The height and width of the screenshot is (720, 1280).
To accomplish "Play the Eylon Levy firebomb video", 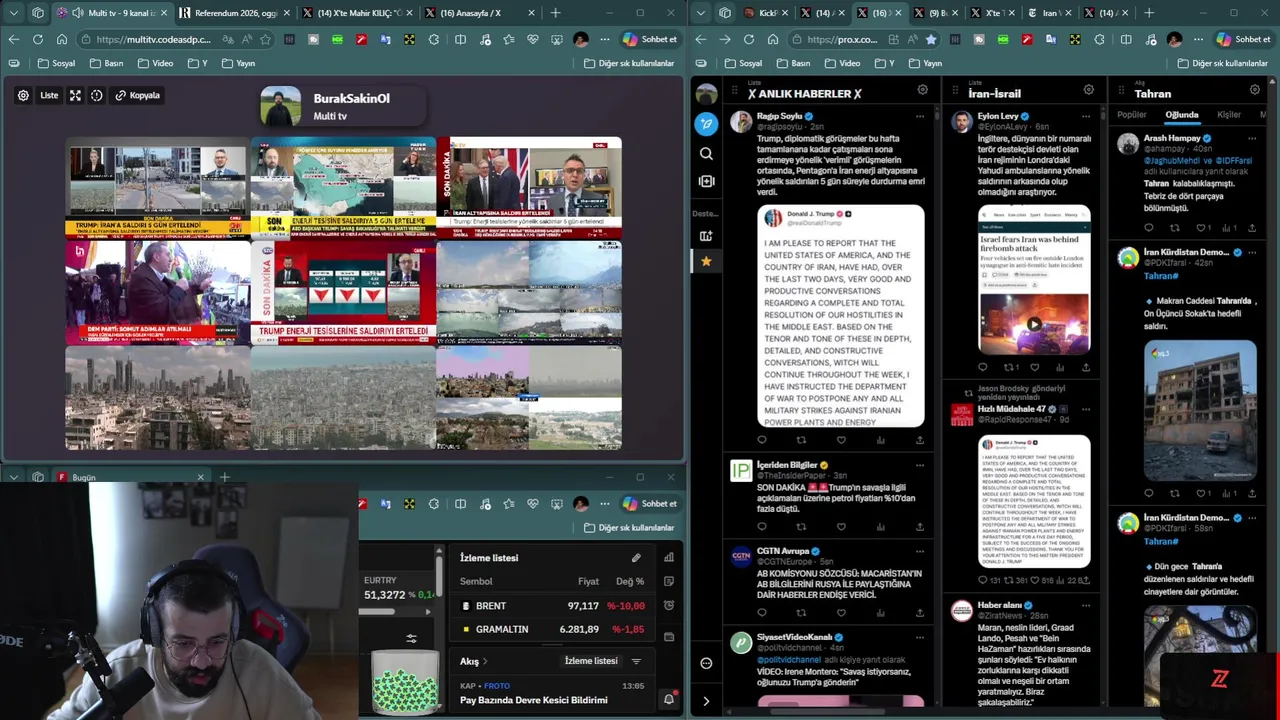I will 1034,324.
